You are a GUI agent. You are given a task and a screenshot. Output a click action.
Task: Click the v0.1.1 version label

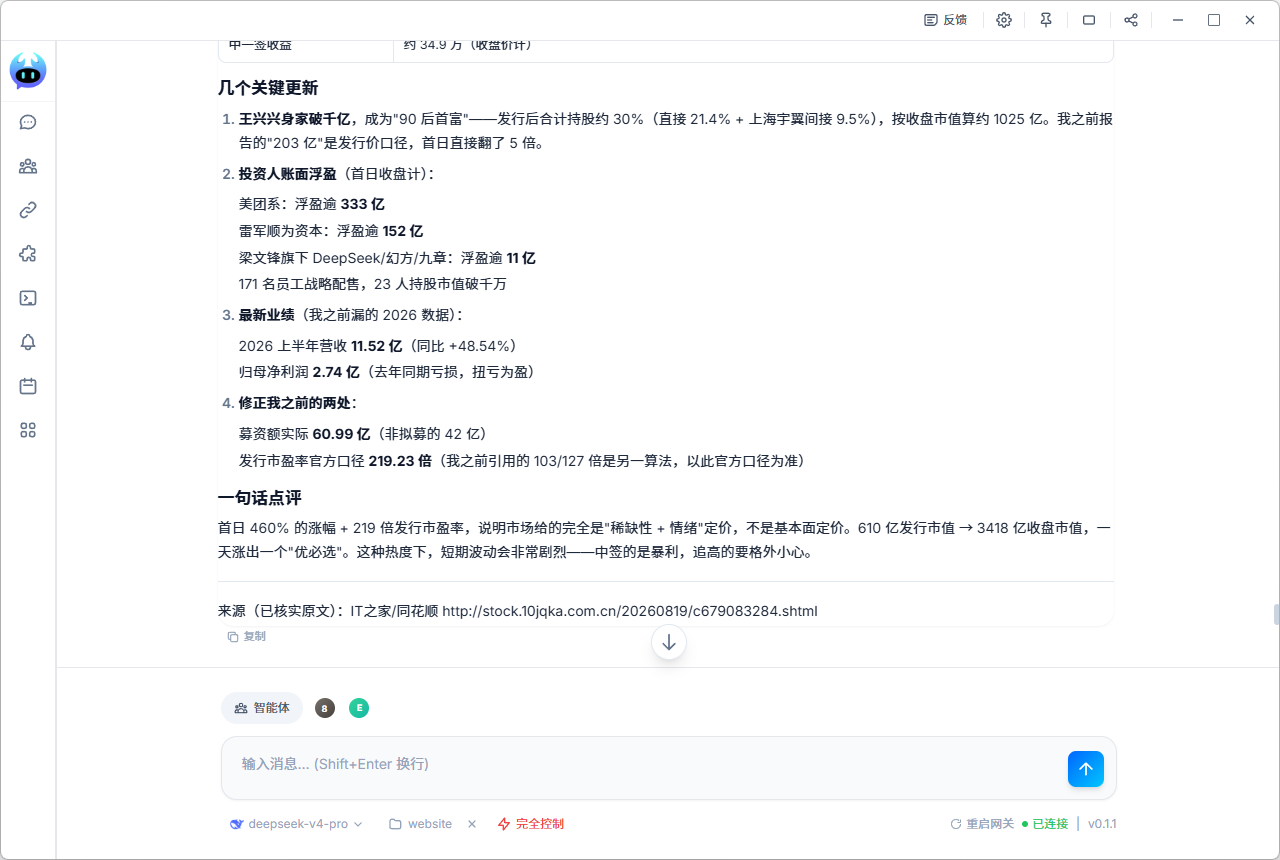click(x=1102, y=824)
